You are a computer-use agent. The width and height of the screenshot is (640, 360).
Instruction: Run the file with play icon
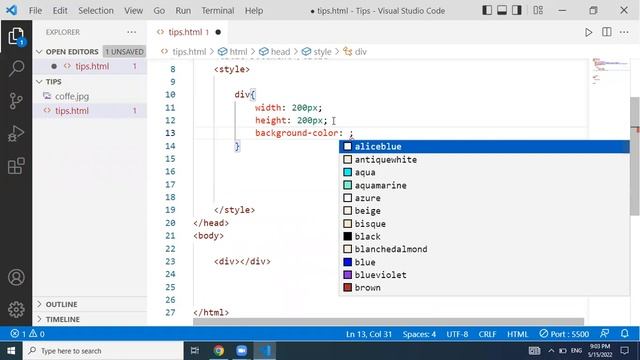tap(588, 32)
